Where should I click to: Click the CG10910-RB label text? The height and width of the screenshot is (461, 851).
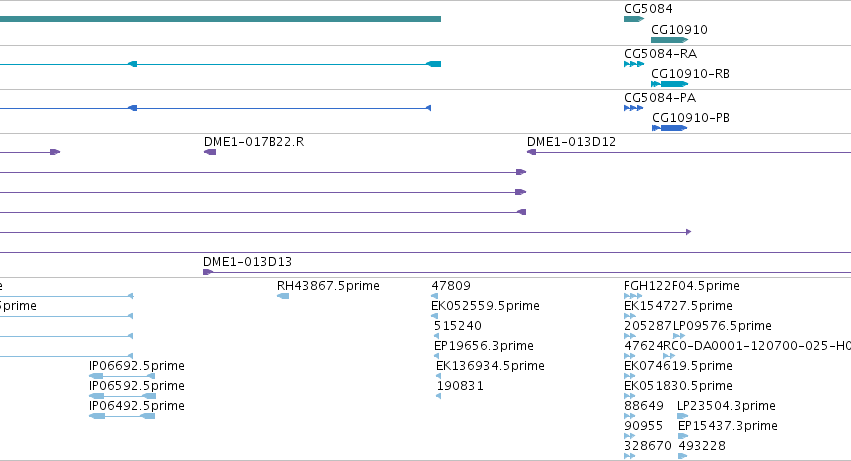(x=690, y=74)
